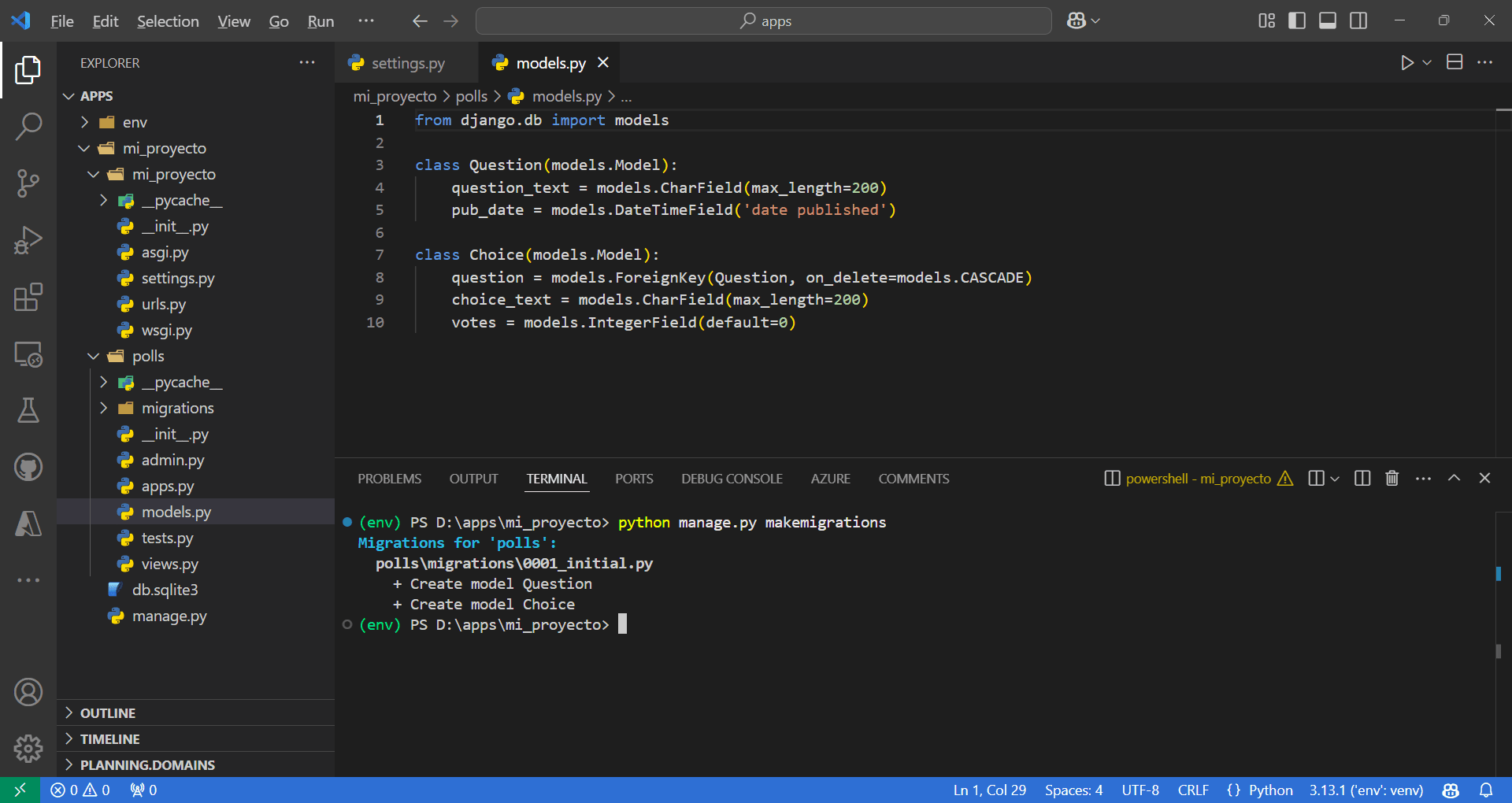Screen dimensions: 1512x803
Task: Switch to the settings.py tab
Action: coord(407,63)
